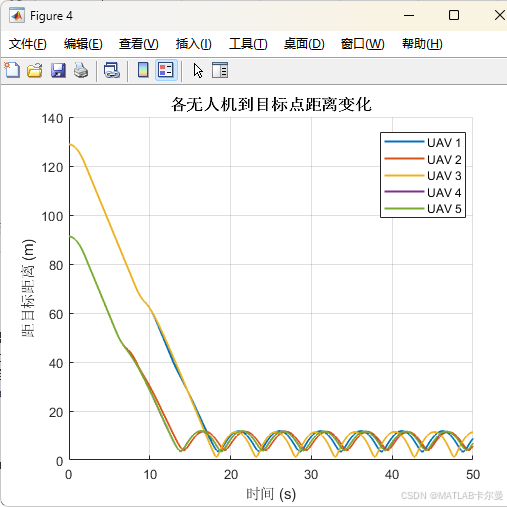
Task: Click the purple line sample for UAV 4
Action: pyautogui.click(x=404, y=192)
